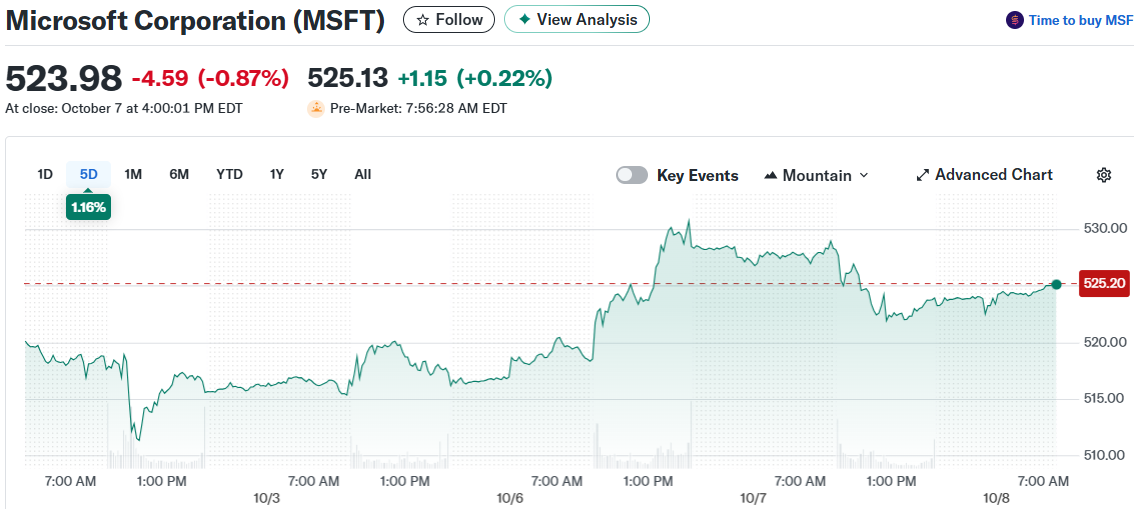Click the pre-market sun icon
The height and width of the screenshot is (509, 1134).
pyautogui.click(x=316, y=108)
